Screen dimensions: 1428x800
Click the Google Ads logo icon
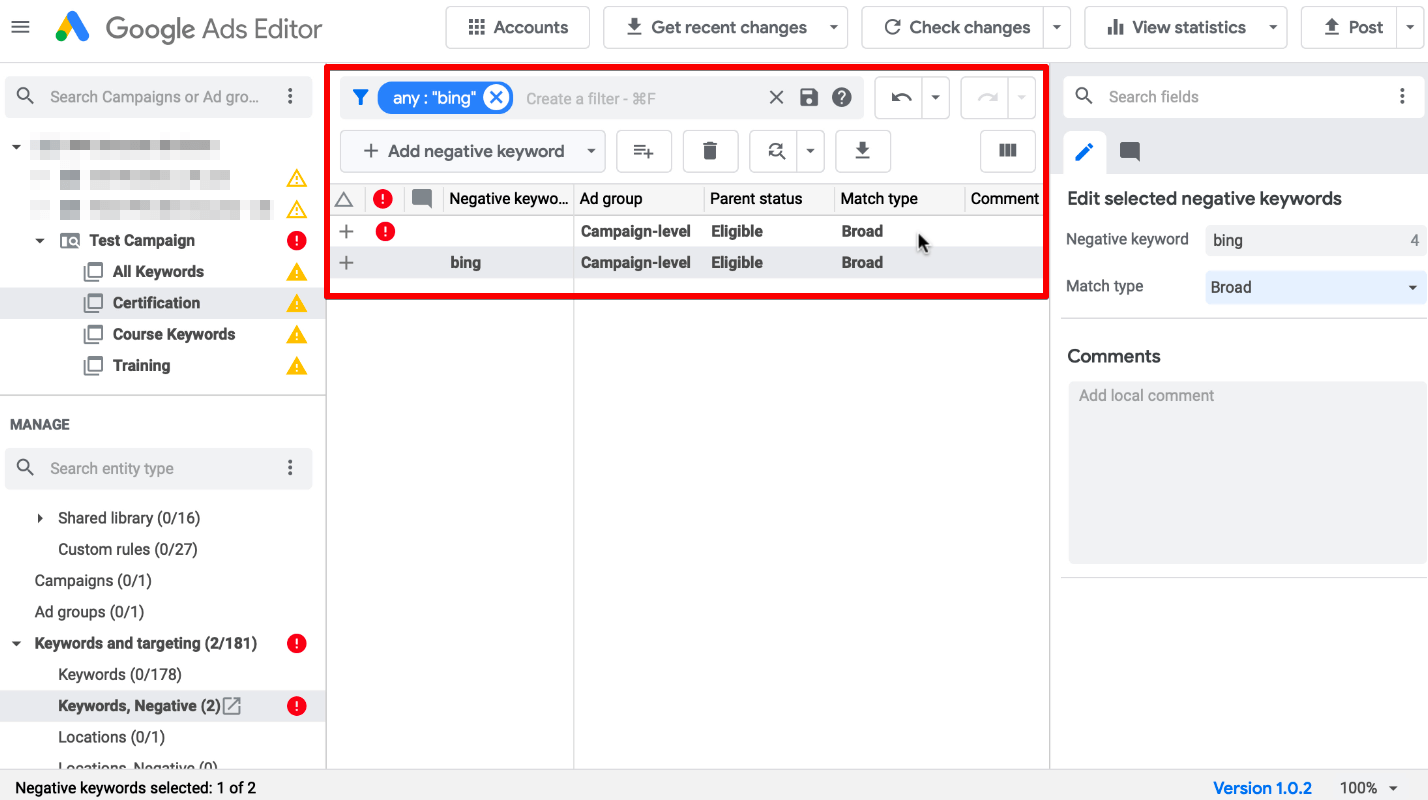coord(72,28)
